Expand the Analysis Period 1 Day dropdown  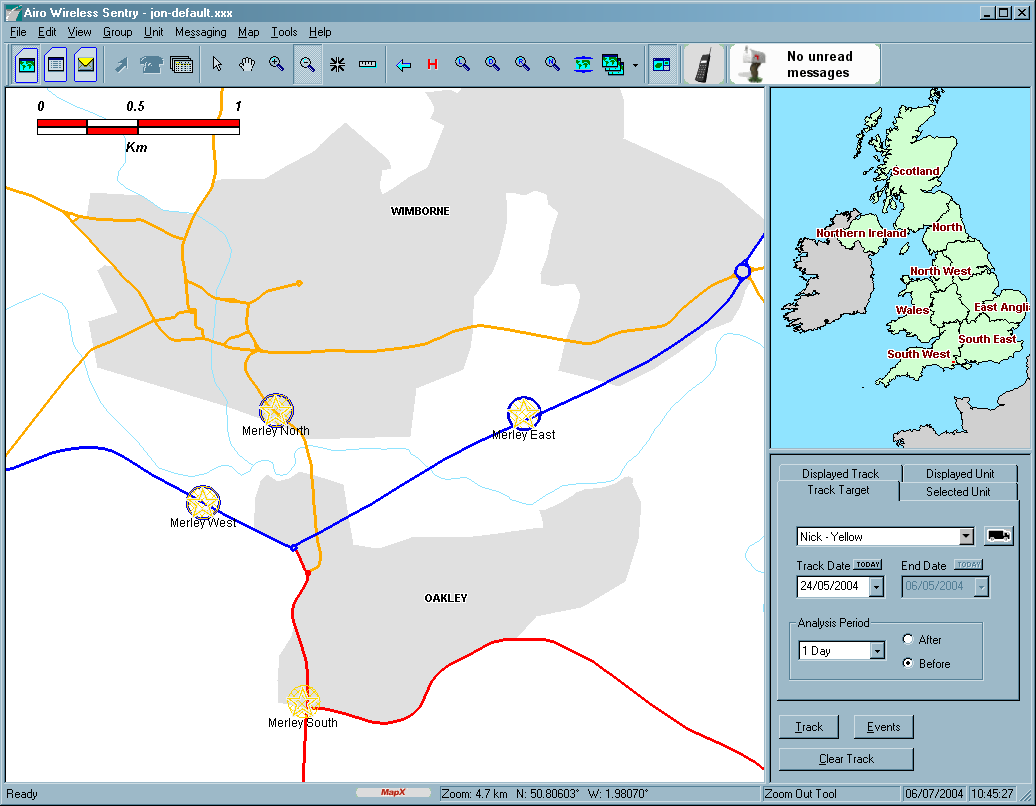tap(877, 651)
